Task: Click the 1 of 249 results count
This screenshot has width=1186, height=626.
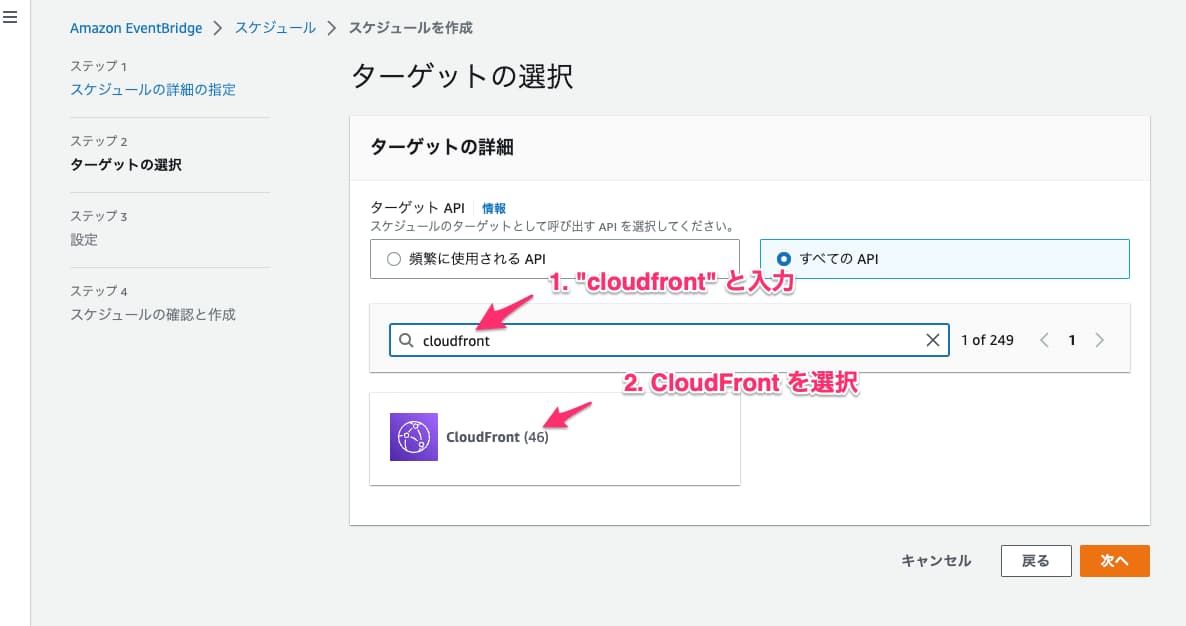Action: point(987,340)
